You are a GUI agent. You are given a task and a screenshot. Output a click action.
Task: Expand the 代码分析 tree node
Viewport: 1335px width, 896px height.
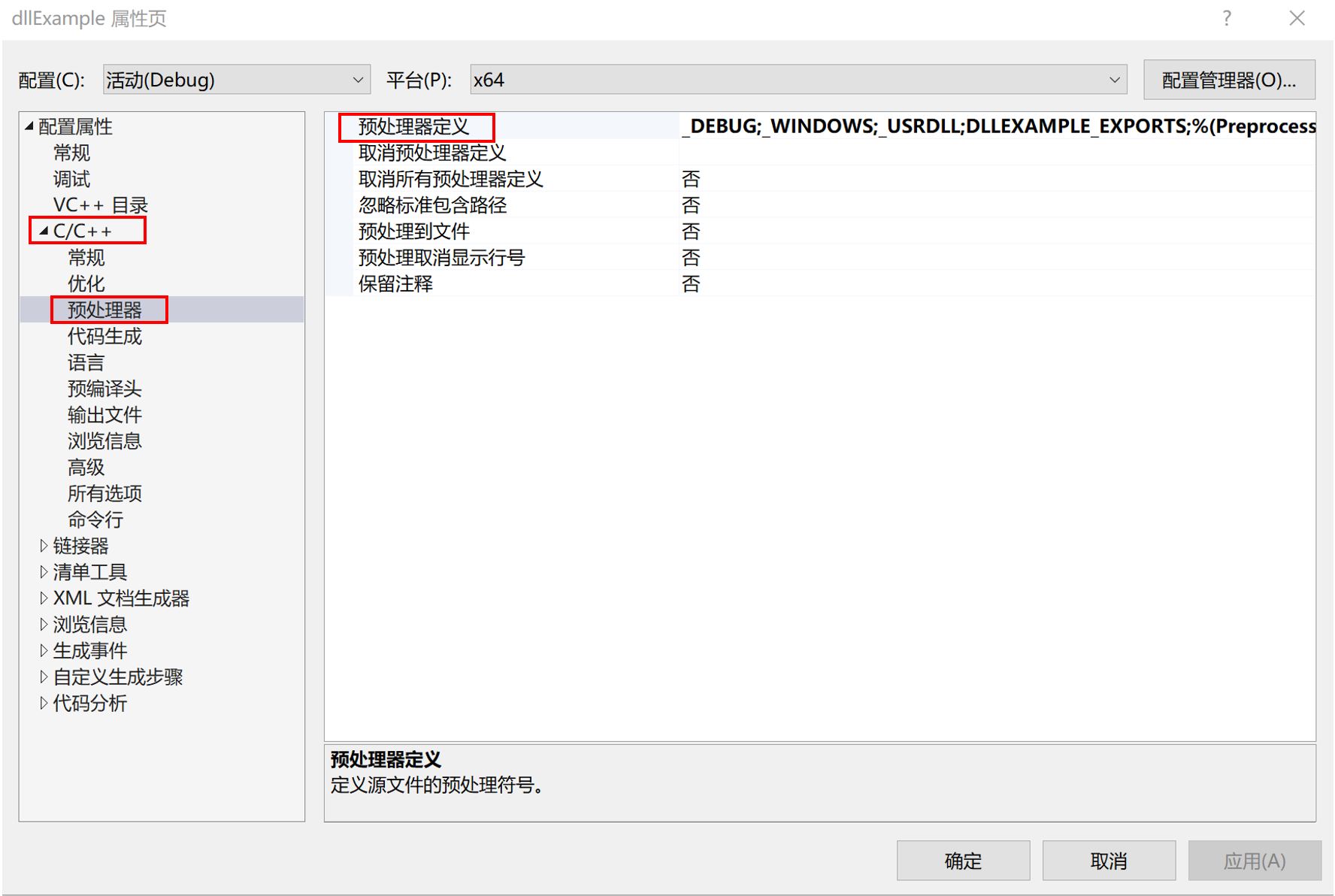44,703
